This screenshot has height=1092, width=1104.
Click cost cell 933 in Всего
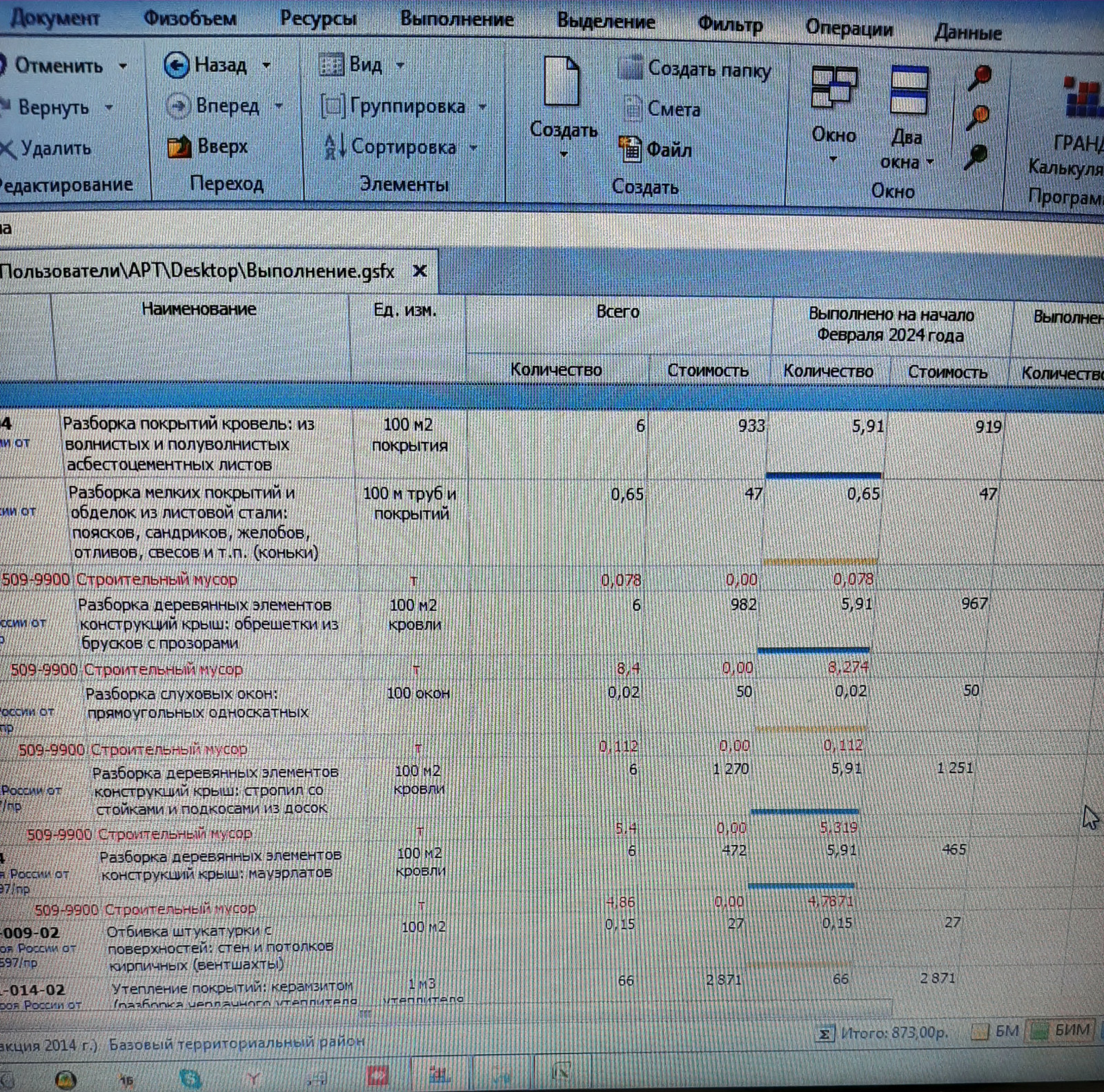751,425
